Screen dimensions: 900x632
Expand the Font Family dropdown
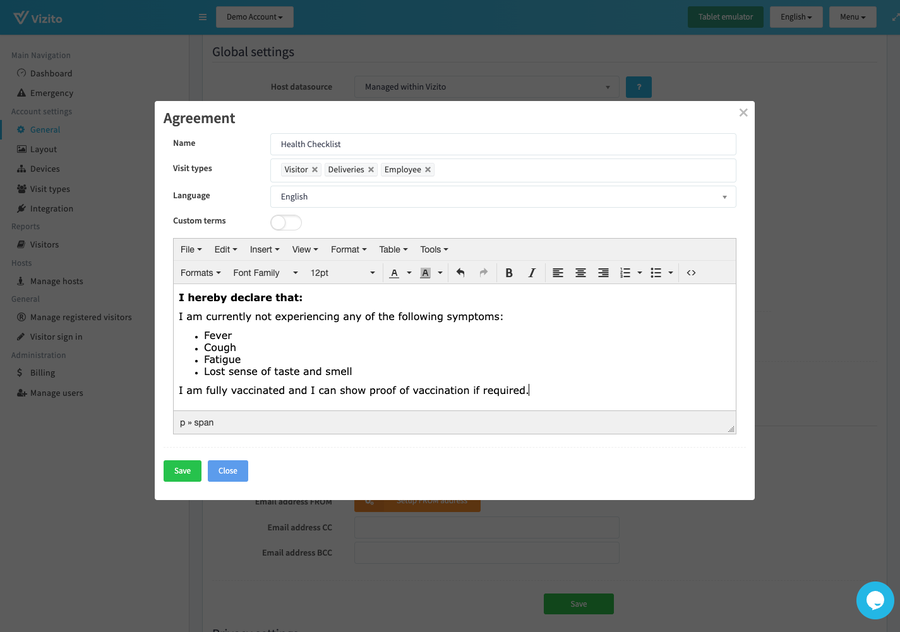[265, 273]
